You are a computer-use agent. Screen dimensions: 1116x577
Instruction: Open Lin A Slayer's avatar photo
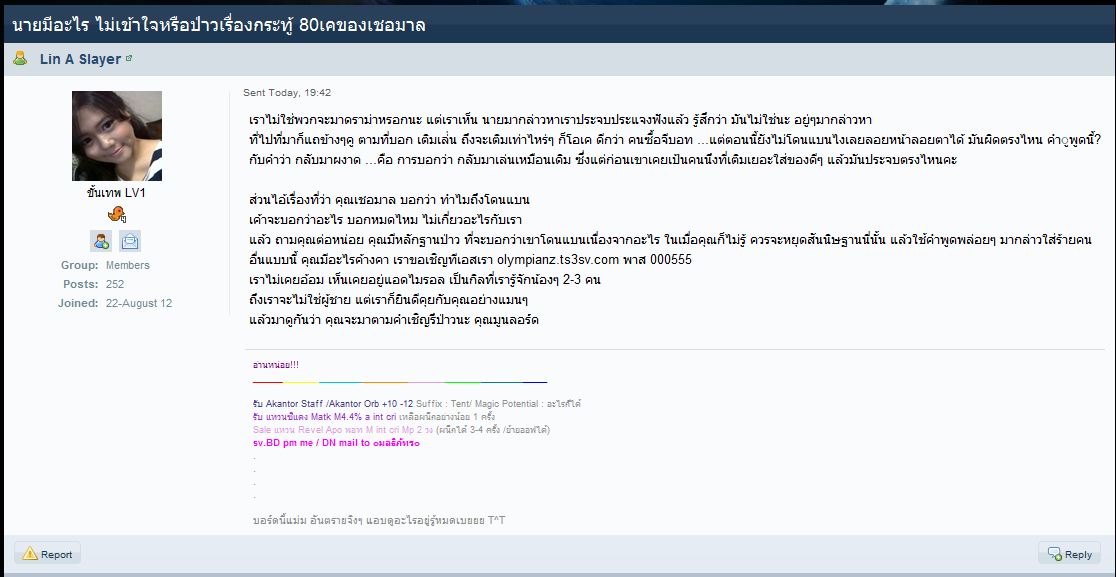(x=117, y=136)
